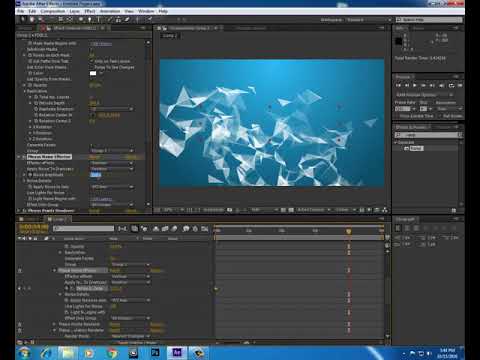Select the shape Rectangle tool
Image resolution: width=480 pixels, height=360 pixels.
(x=81, y=20)
